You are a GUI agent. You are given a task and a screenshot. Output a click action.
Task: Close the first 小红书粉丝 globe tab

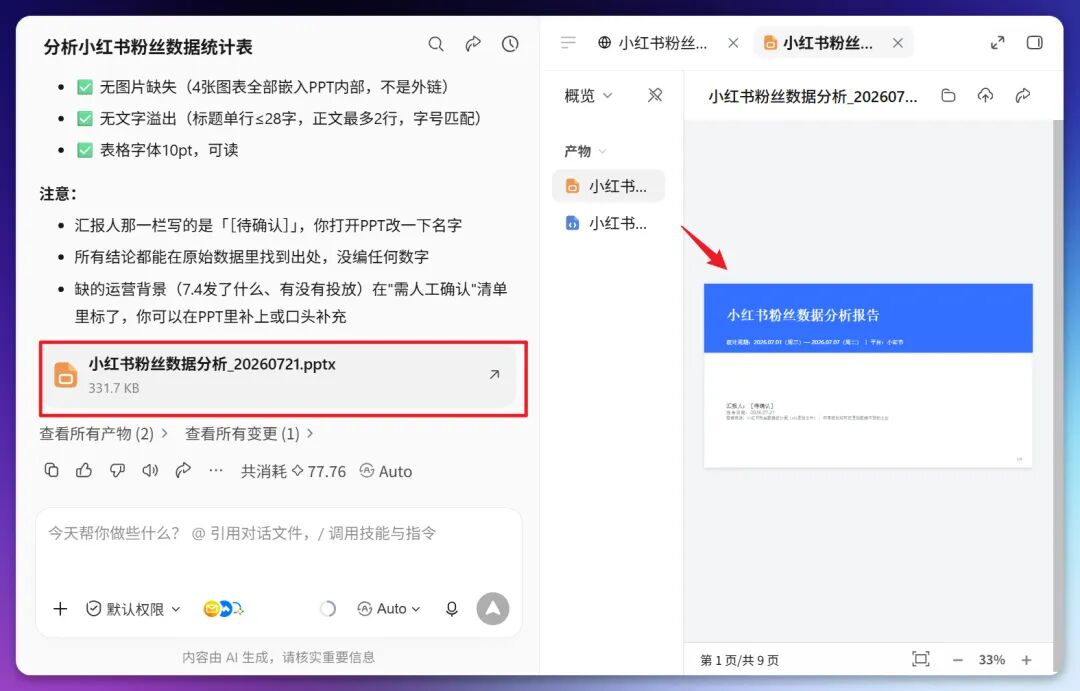click(733, 43)
